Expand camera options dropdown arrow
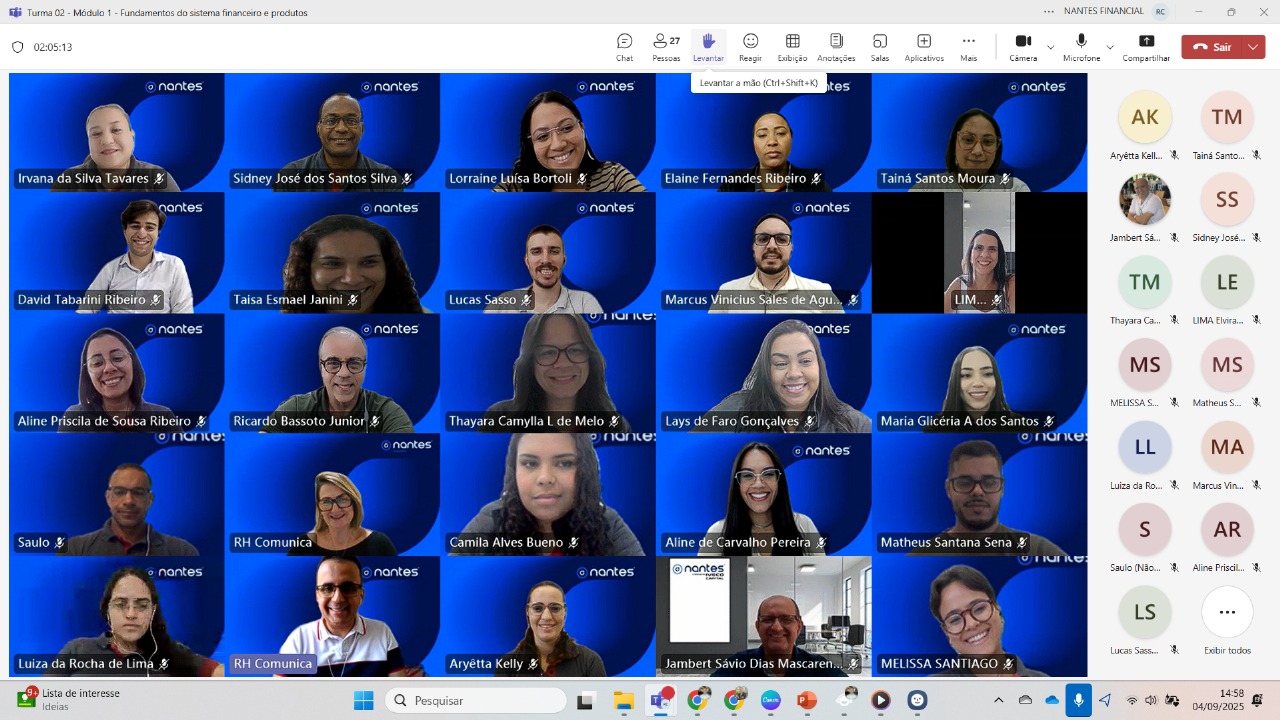The image size is (1280, 720). (x=1050, y=47)
